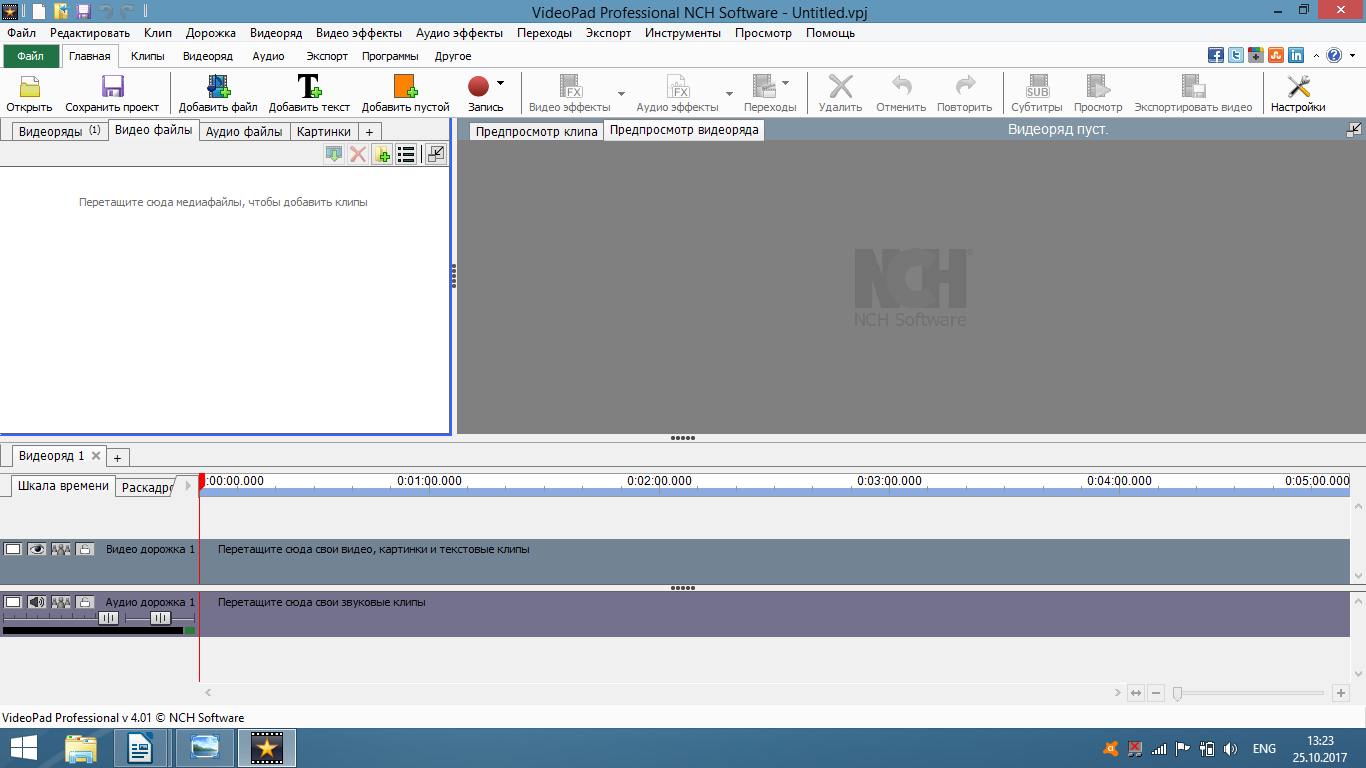This screenshot has width=1366, height=768.
Task: Click the Сохранить проект floppy icon
Action: tap(112, 87)
